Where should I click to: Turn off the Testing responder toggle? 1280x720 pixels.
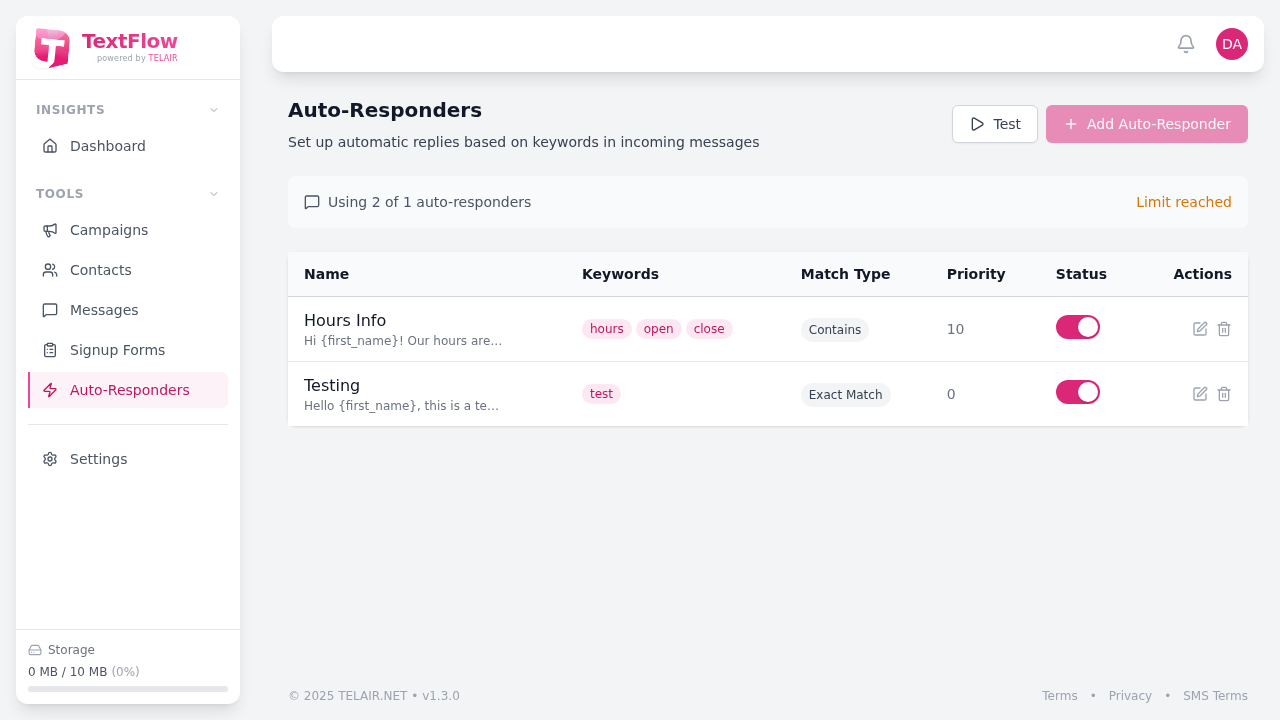tap(1077, 392)
